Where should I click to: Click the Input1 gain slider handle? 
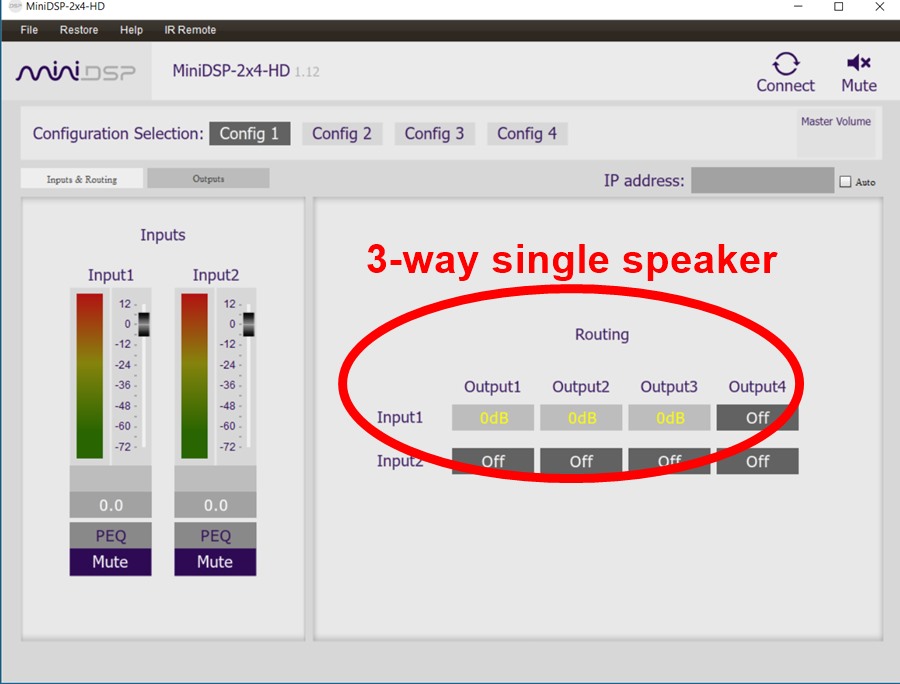[x=143, y=324]
